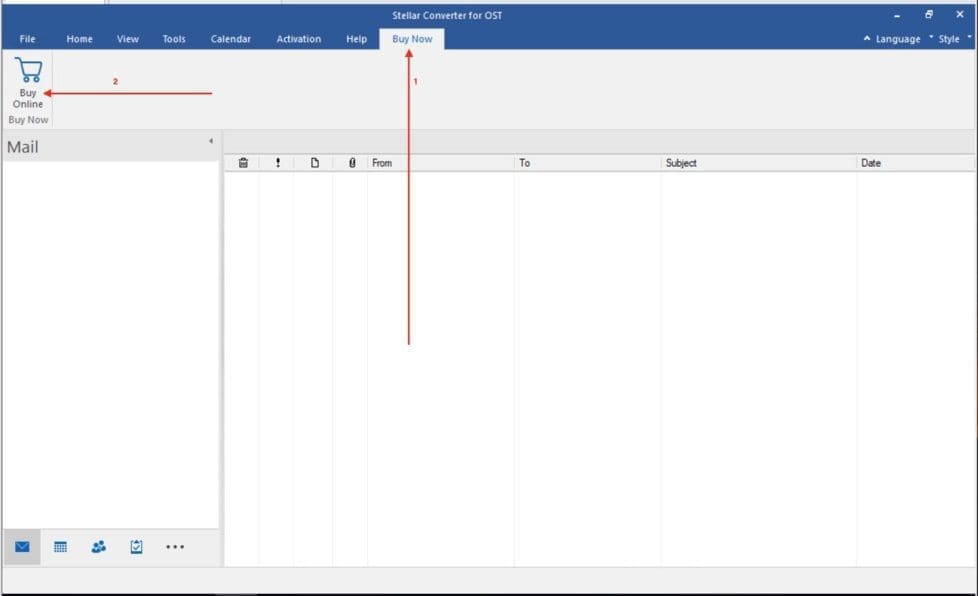The height and width of the screenshot is (596, 978).
Task: Sort emails by Subject column header
Action: click(x=757, y=163)
